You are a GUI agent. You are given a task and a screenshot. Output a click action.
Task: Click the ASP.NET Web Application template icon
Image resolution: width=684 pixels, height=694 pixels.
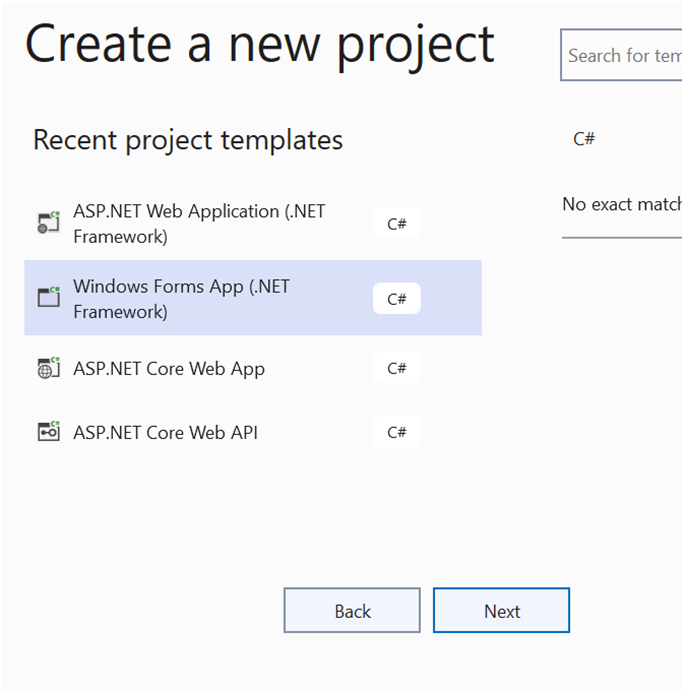pyautogui.click(x=48, y=222)
